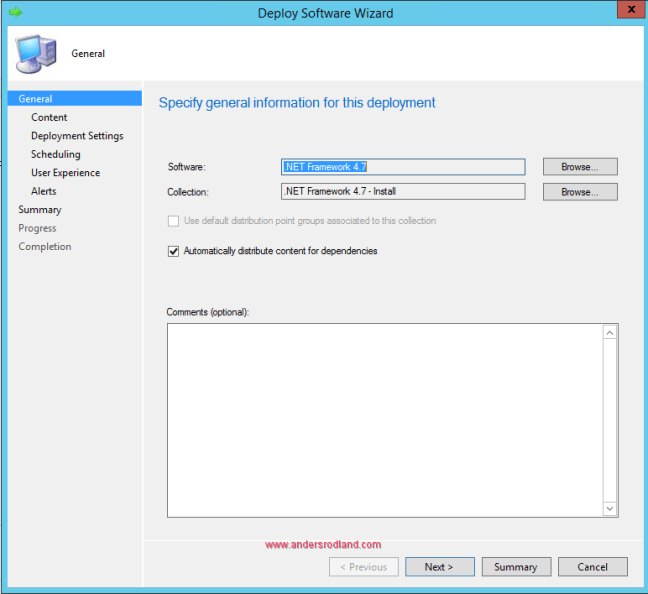Click the comments scrollbar up arrow
The width and height of the screenshot is (648, 594).
point(610,333)
